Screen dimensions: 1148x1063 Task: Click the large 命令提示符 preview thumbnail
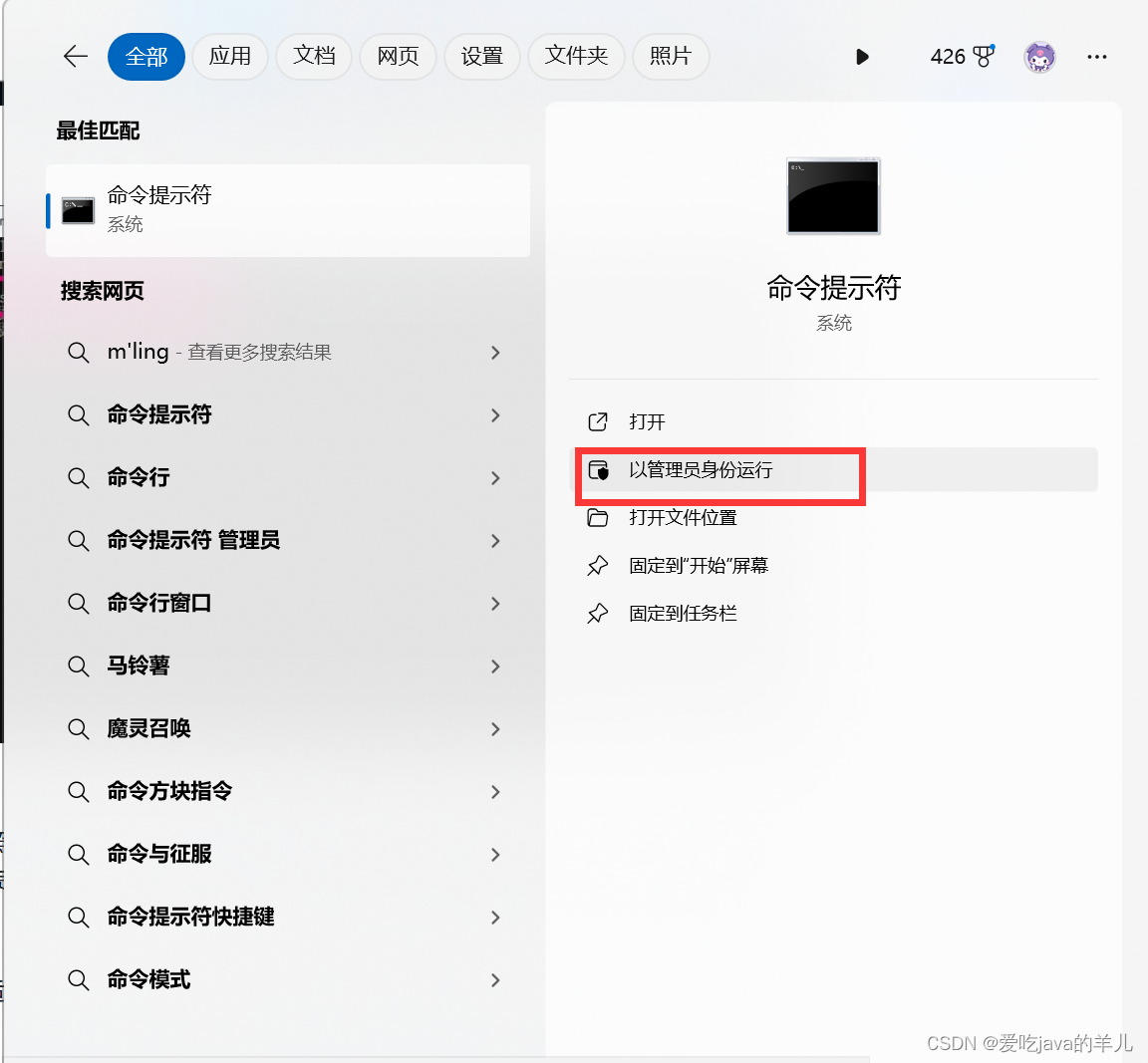click(x=833, y=196)
